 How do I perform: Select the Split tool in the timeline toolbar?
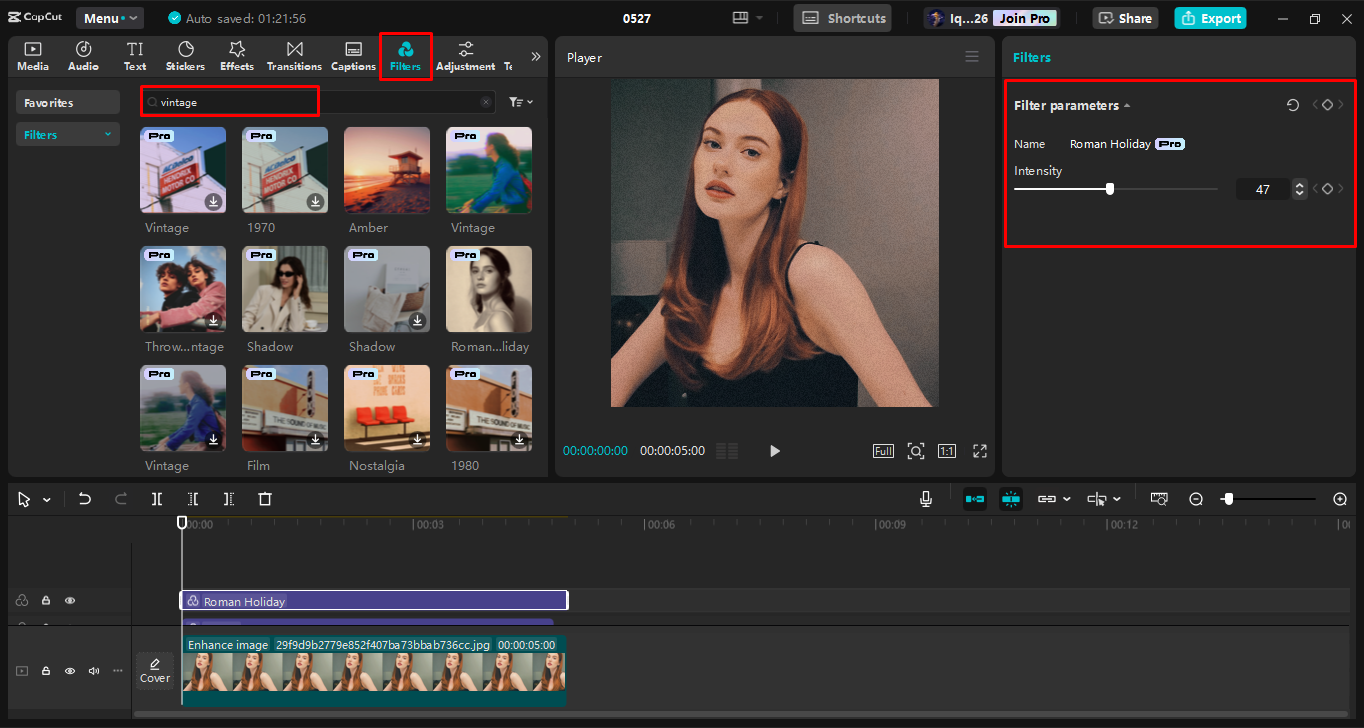click(x=157, y=498)
